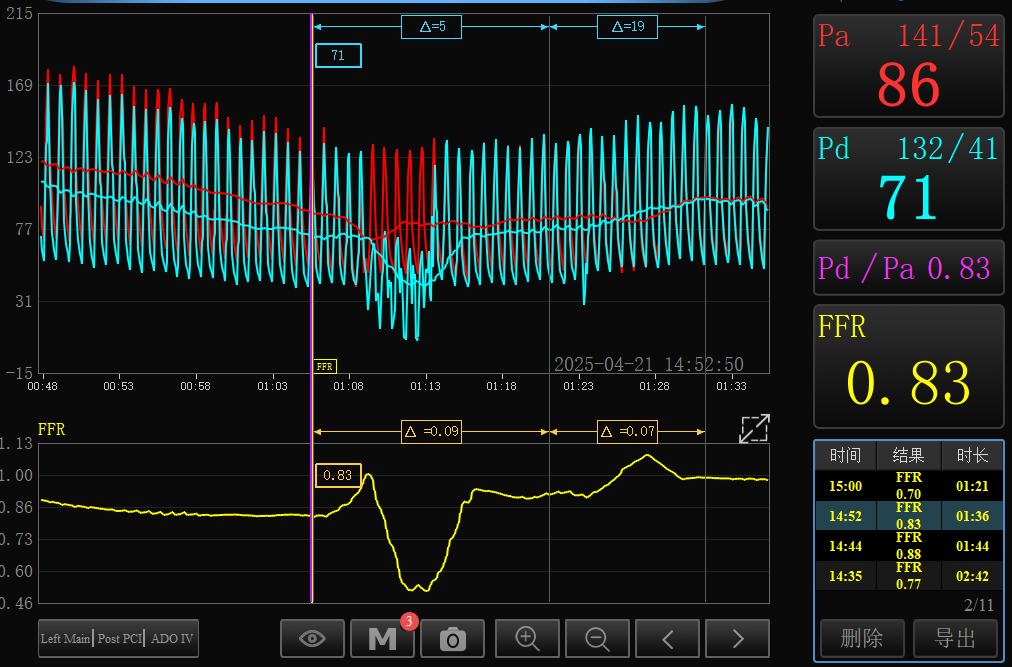This screenshot has height=667, width=1012.
Task: Click the 00:48 time axis label
Action: 43,386
